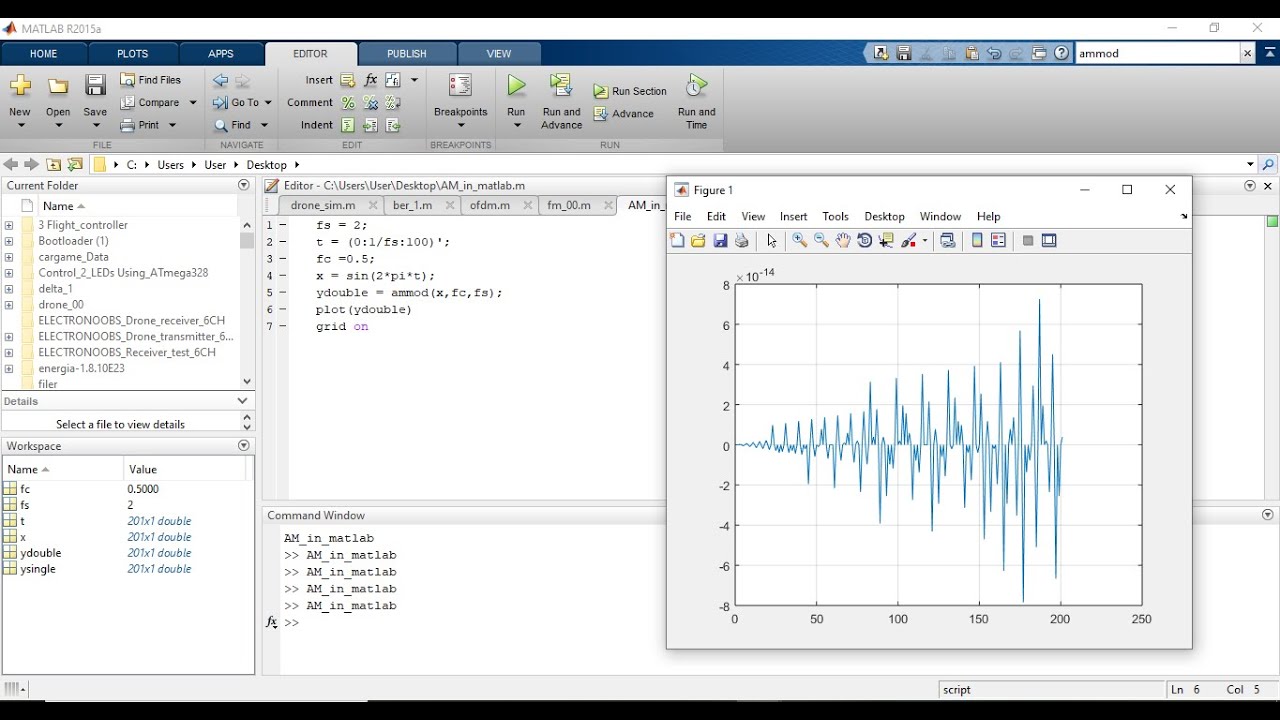Click Insert Legend icon in Figure 1
Viewport: 1280px width, 720px height.
[x=998, y=240]
